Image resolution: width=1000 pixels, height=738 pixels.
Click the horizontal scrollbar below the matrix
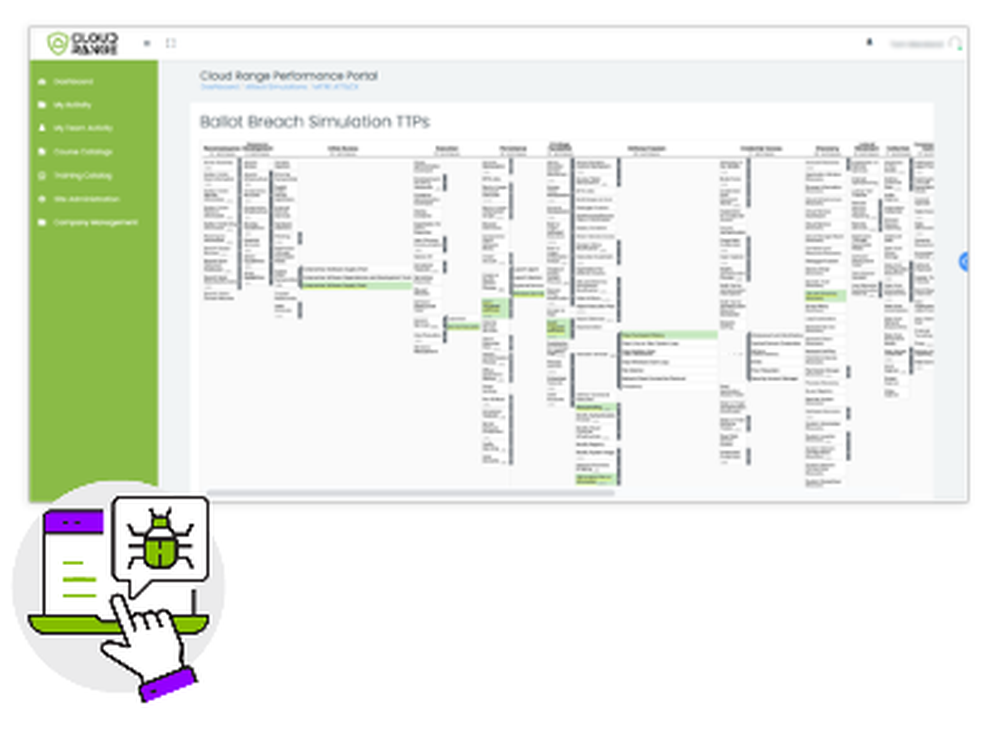410,492
